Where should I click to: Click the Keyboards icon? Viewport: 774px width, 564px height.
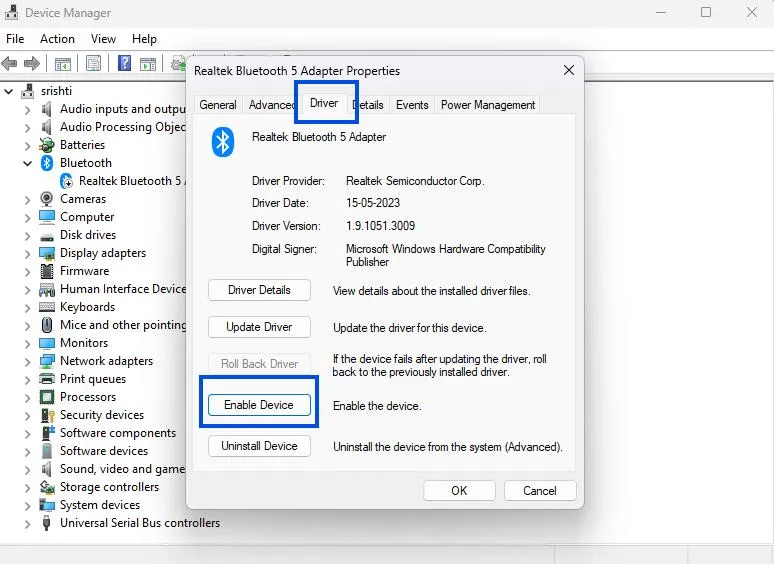click(47, 307)
